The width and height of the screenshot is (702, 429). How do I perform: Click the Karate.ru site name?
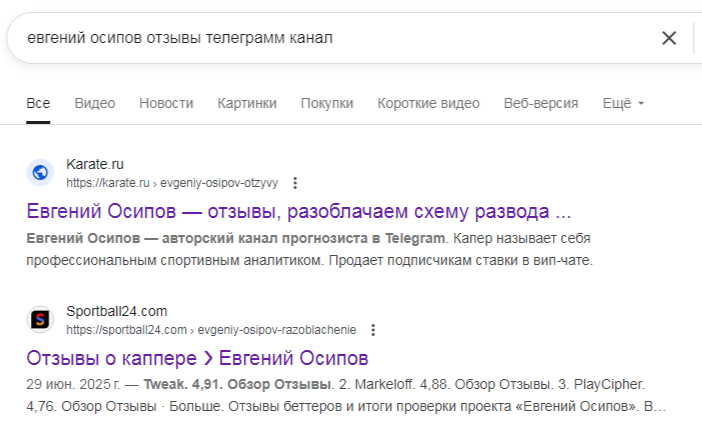pyautogui.click(x=95, y=164)
